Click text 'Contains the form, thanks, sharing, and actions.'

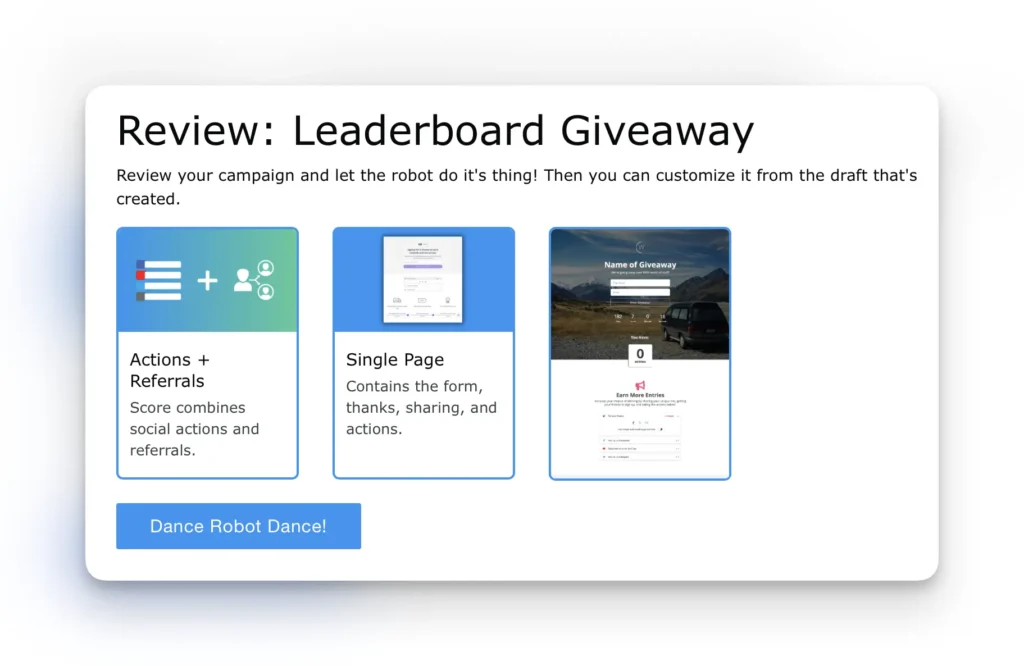tap(421, 407)
